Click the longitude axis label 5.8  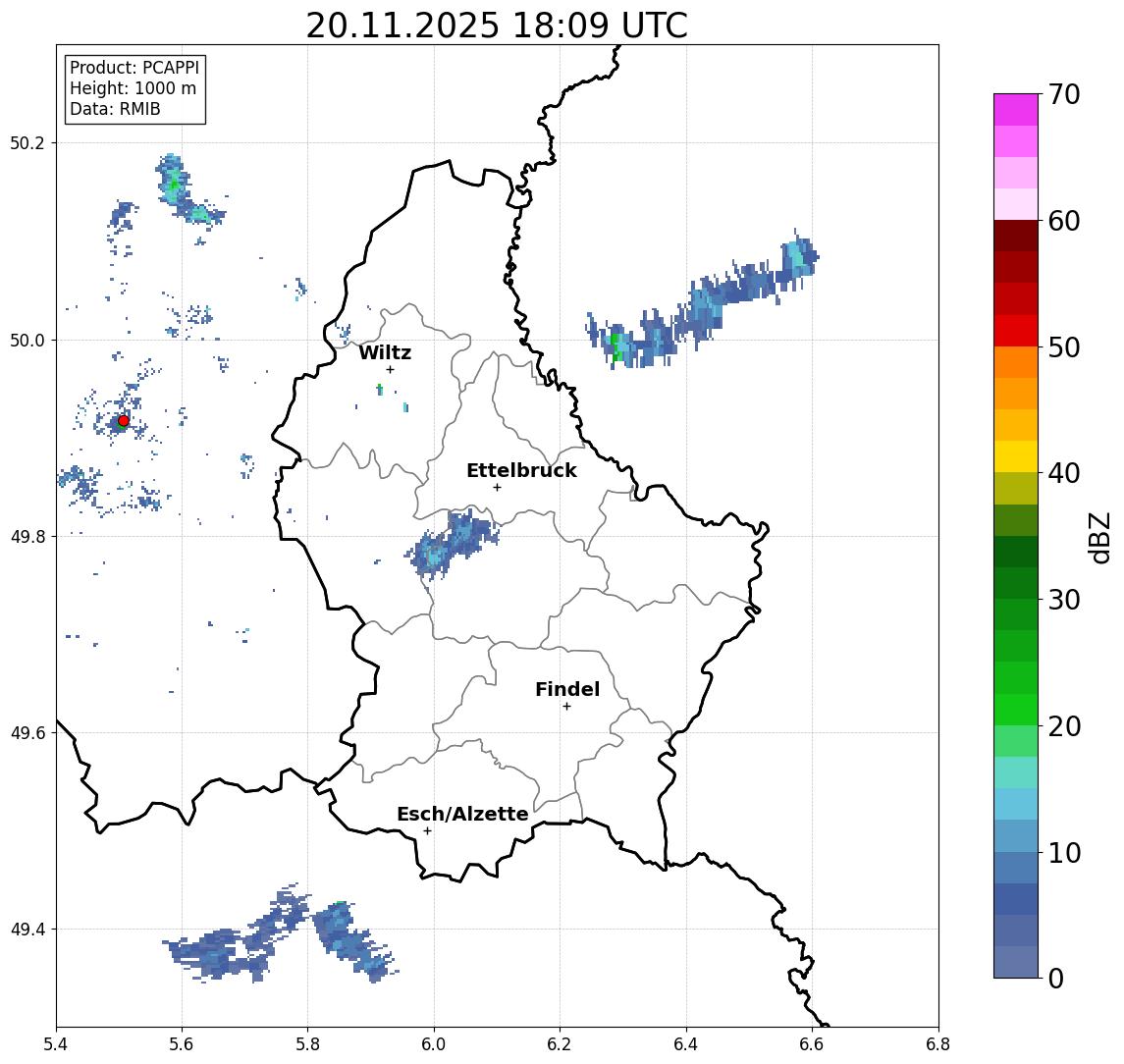(307, 1044)
